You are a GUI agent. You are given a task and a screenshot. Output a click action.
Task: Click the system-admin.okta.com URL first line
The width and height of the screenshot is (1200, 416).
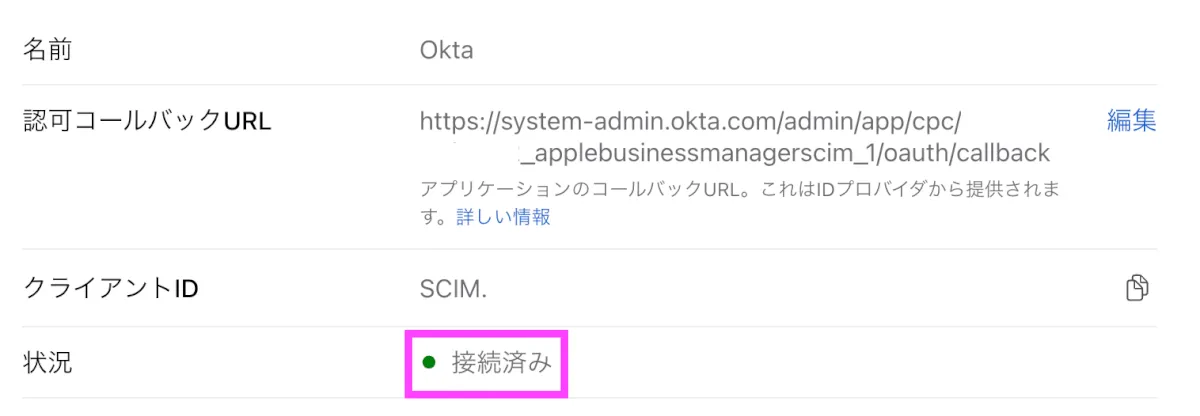(690, 121)
